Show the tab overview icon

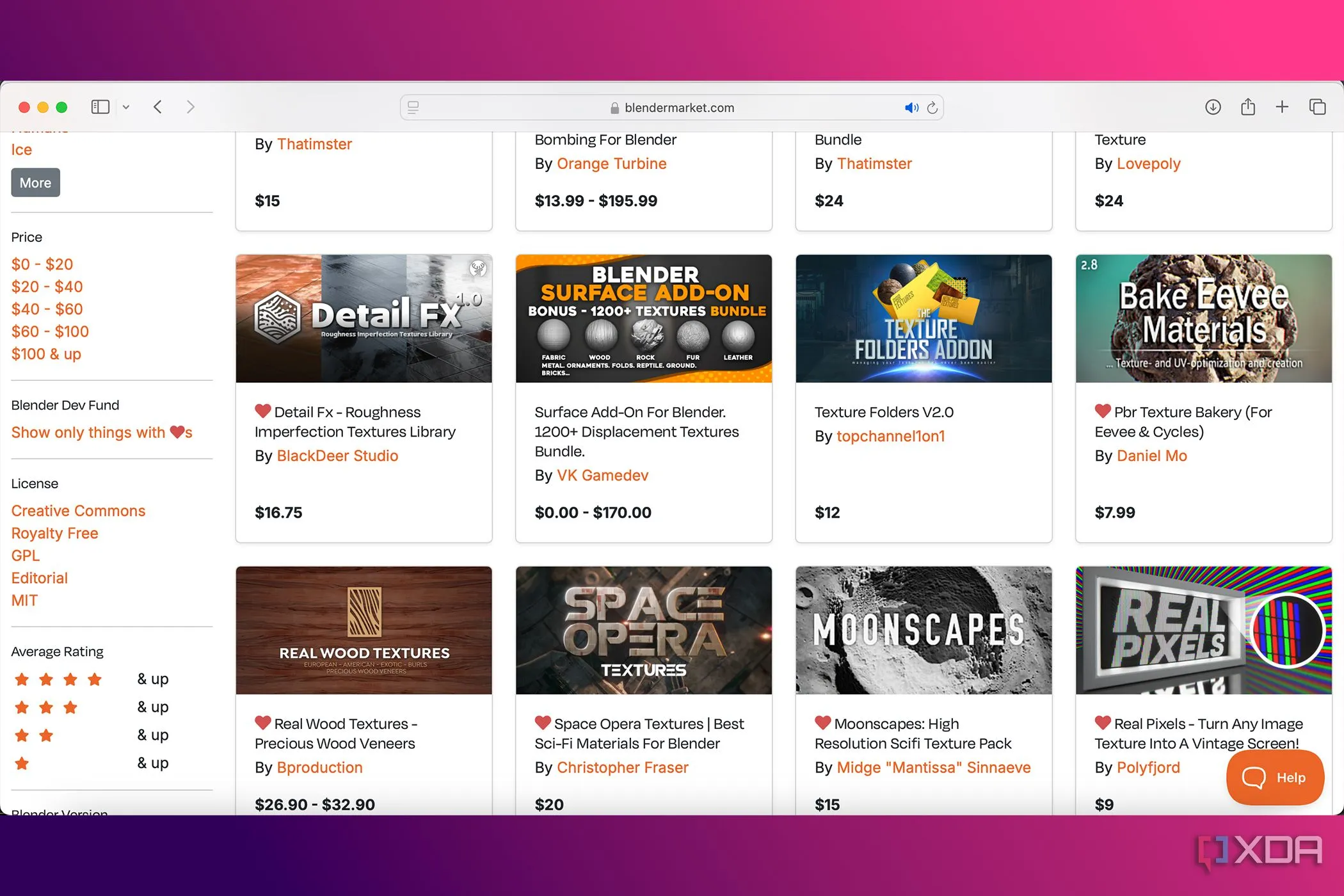click(1317, 107)
